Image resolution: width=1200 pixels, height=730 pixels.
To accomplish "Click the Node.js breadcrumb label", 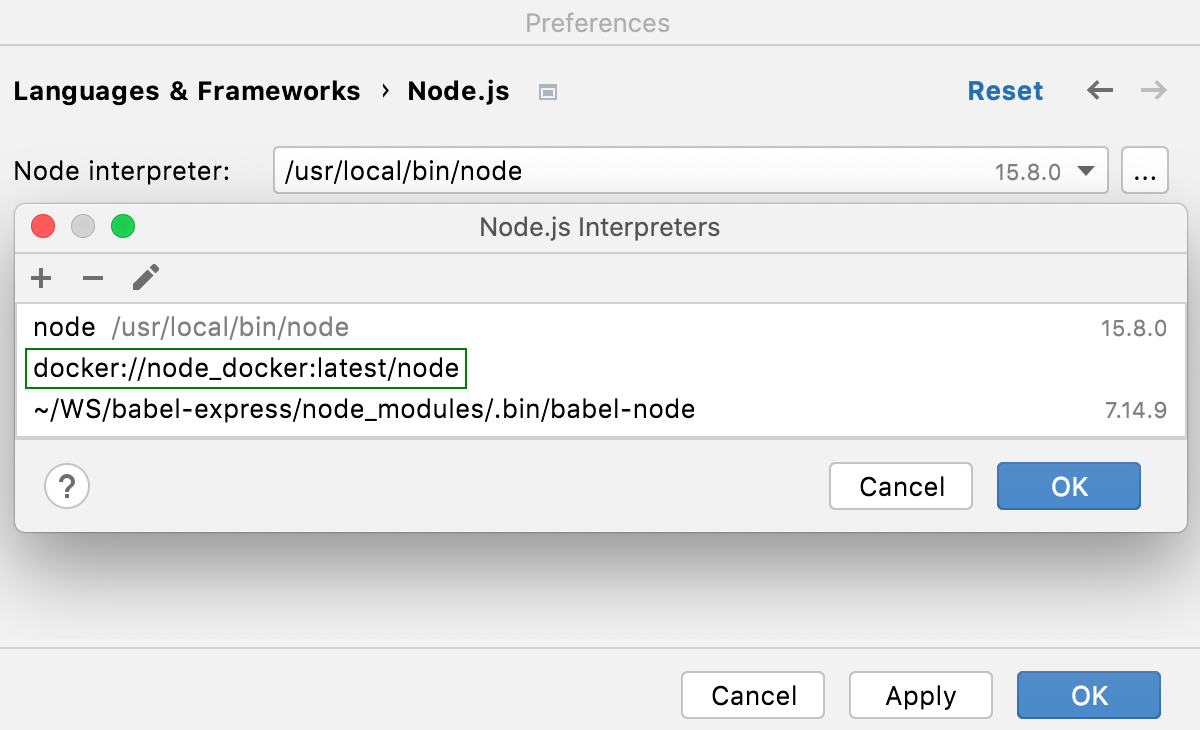I will pos(458,90).
